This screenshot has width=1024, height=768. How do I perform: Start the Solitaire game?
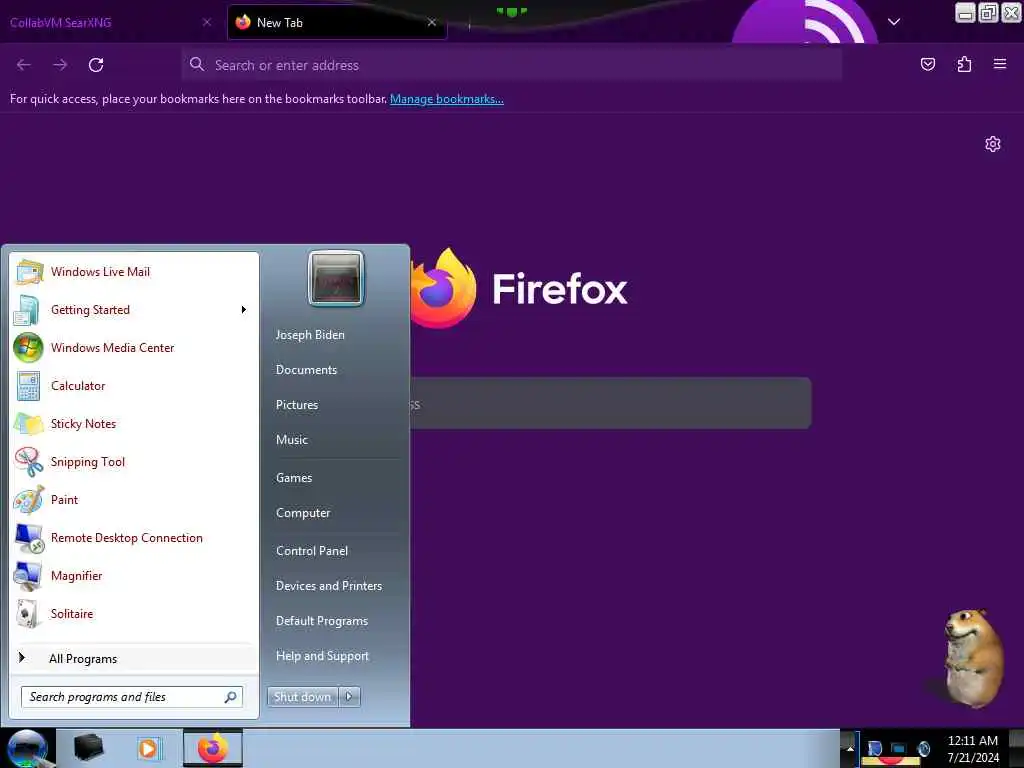click(x=134, y=613)
